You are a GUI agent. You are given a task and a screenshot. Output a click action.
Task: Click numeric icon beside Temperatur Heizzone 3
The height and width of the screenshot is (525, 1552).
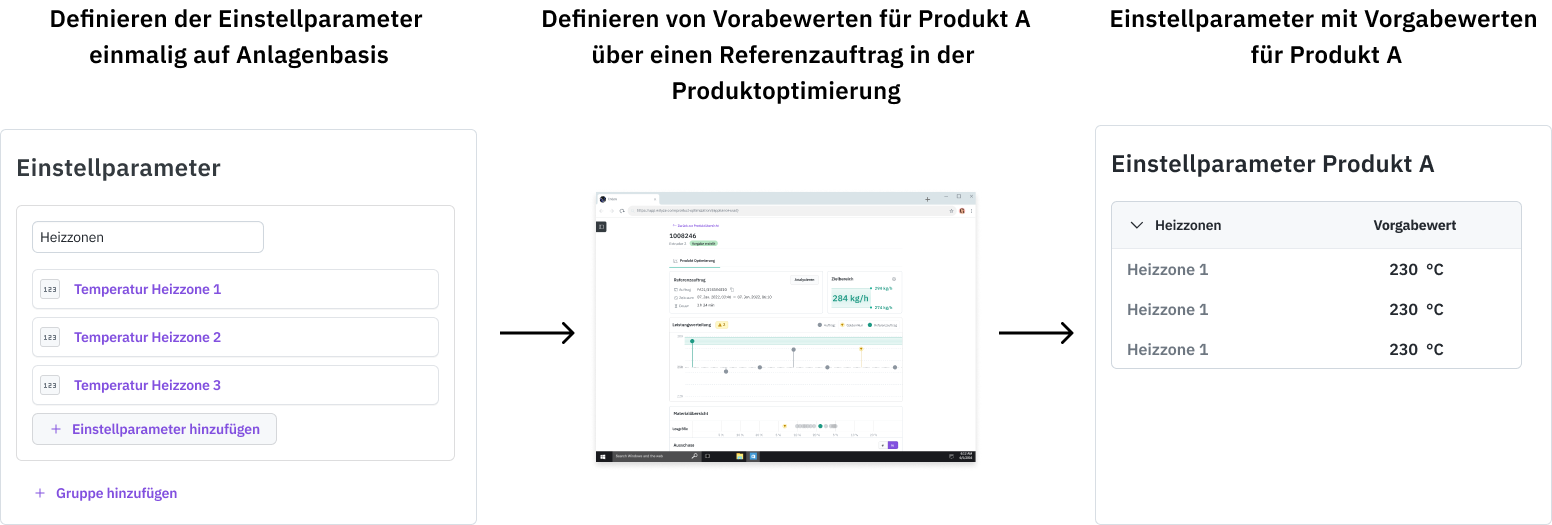[x=50, y=385]
